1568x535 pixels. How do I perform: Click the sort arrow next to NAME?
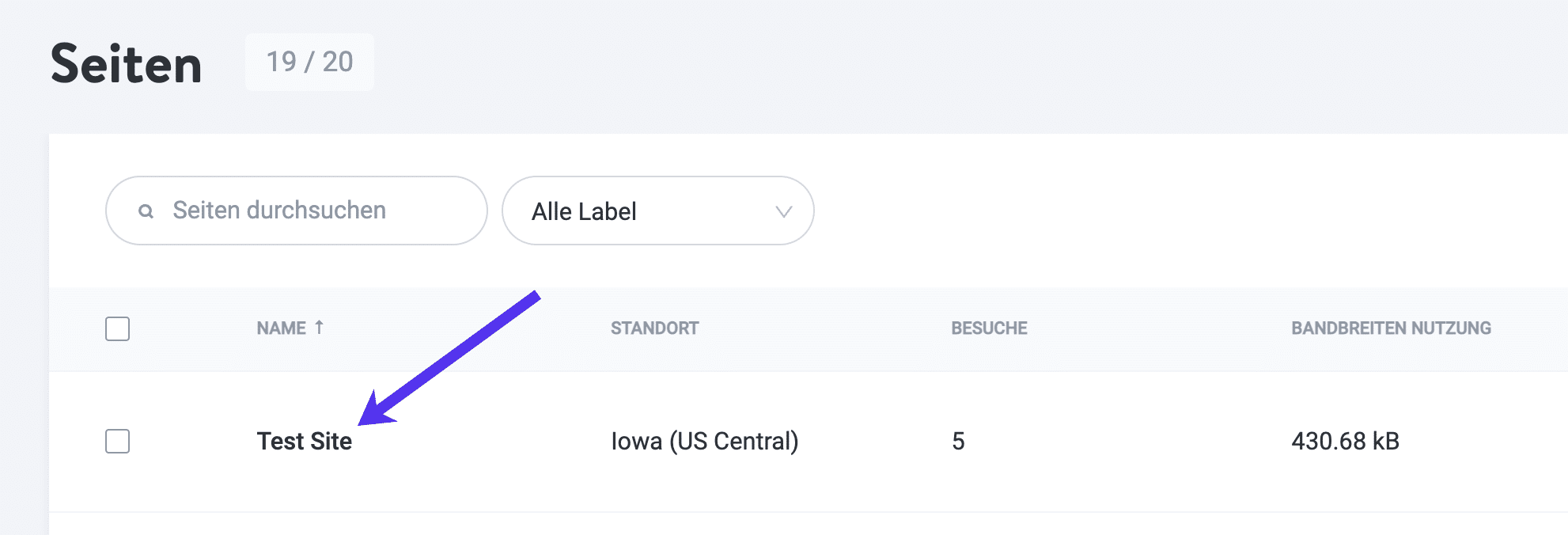pos(320,327)
